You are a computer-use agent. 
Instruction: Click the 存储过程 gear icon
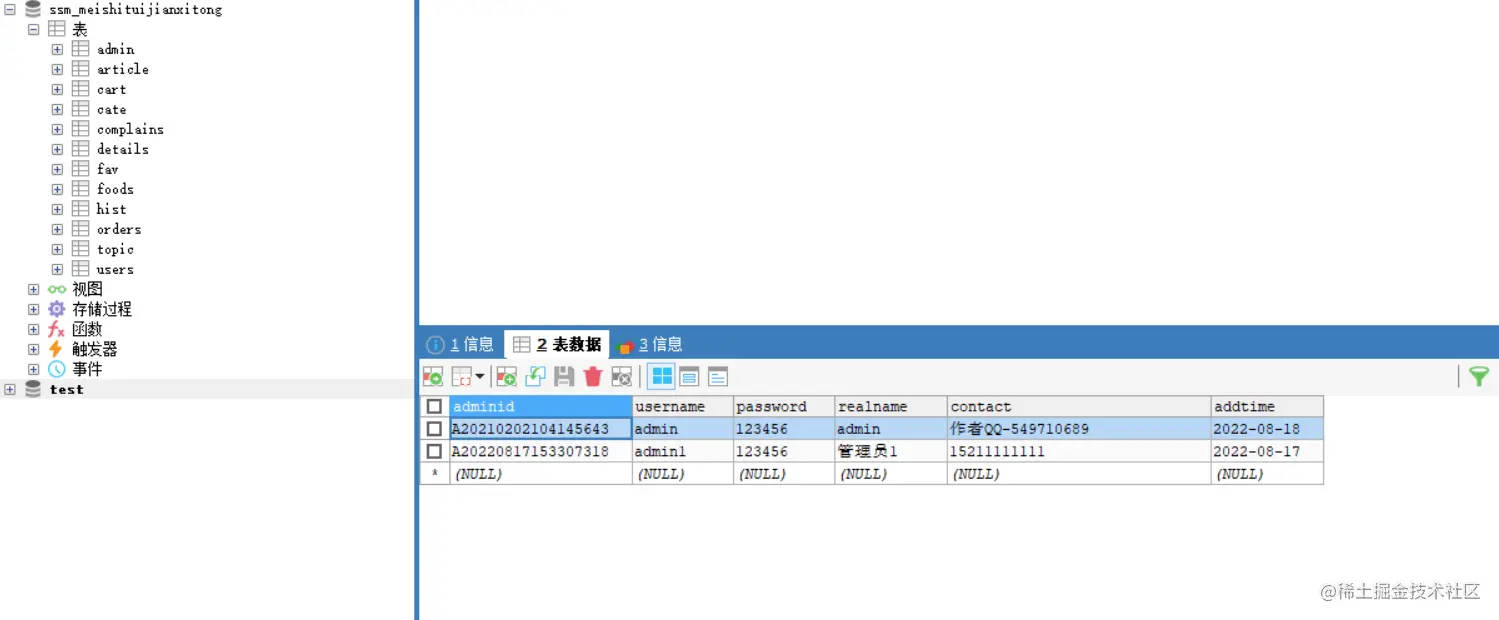pos(57,309)
